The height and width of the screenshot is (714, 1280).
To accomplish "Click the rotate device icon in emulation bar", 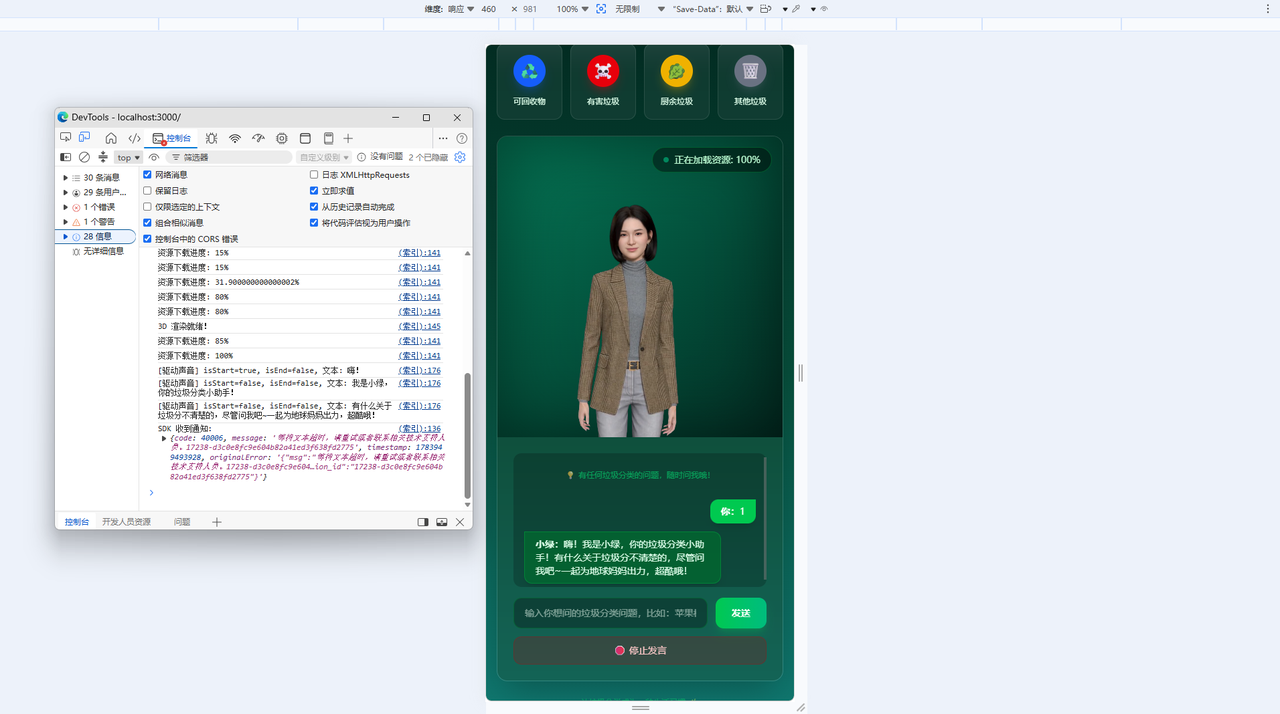I will [x=765, y=8].
